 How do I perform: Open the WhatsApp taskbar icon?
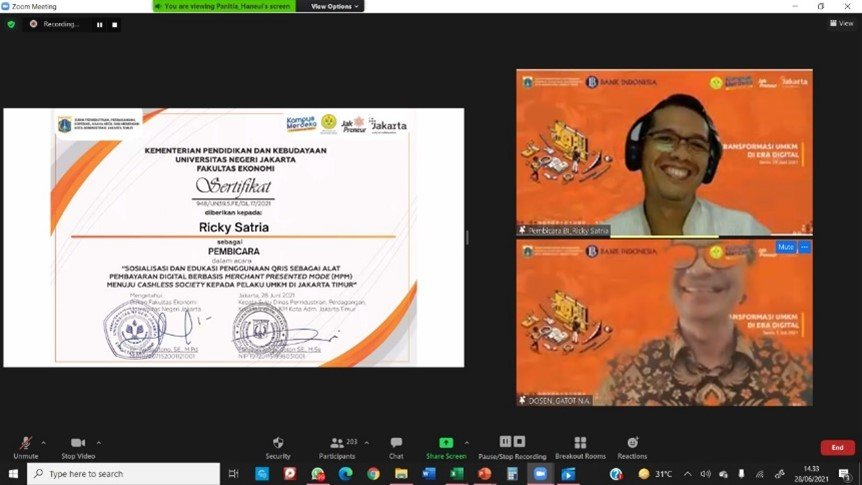coord(318,473)
